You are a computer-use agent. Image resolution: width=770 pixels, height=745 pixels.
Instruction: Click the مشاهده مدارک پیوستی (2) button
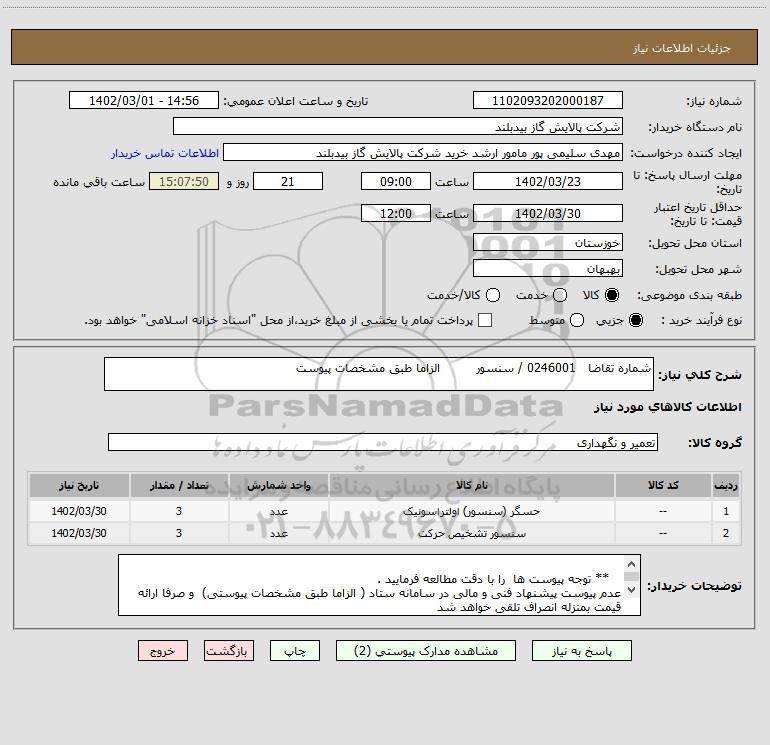(426, 651)
